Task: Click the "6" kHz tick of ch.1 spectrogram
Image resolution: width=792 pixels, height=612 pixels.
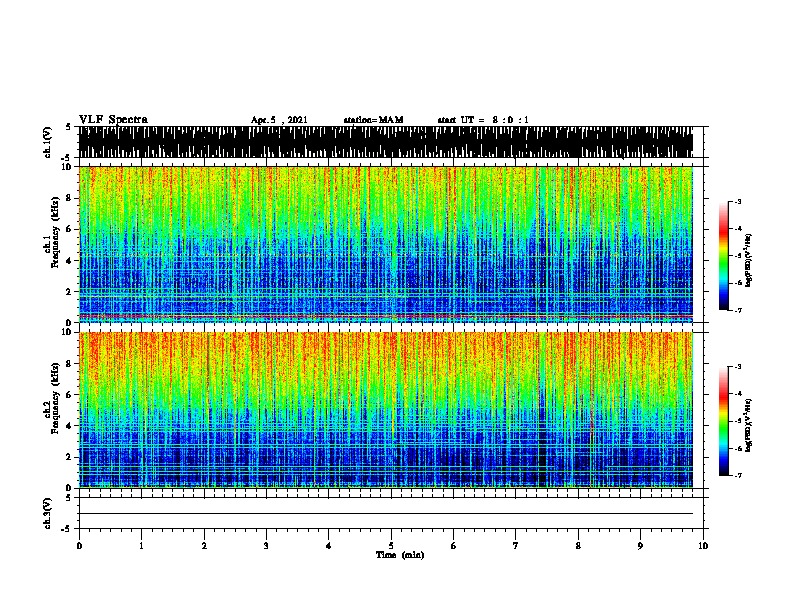Action: [71, 229]
